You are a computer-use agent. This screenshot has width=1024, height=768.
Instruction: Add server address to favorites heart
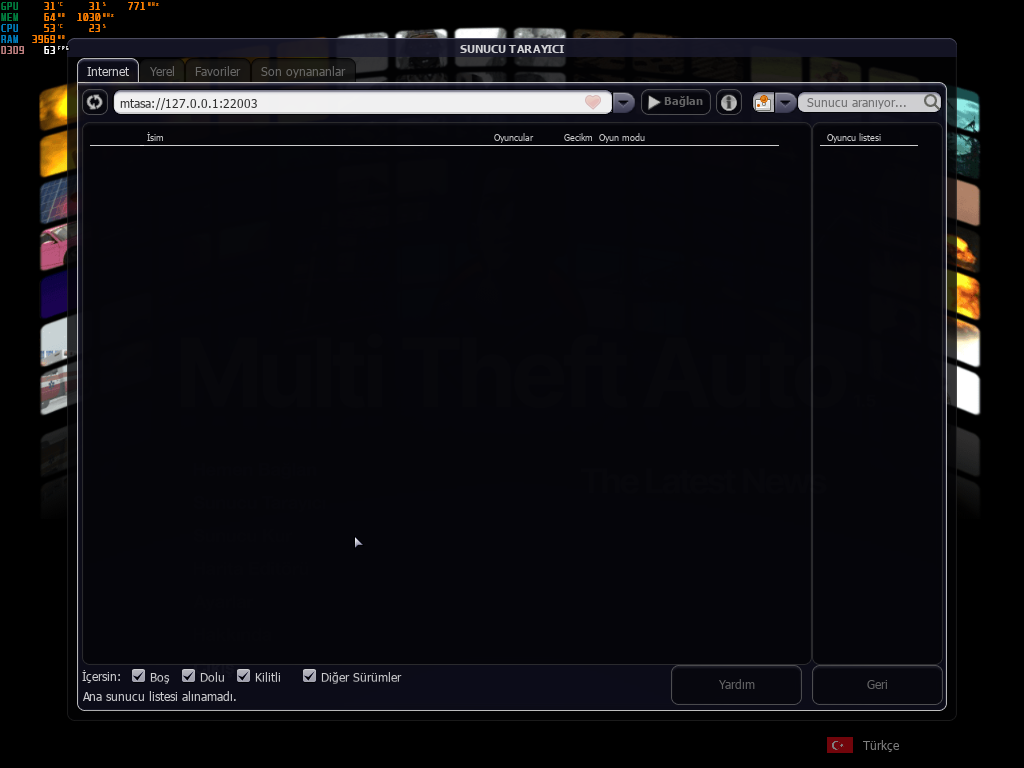tap(593, 102)
